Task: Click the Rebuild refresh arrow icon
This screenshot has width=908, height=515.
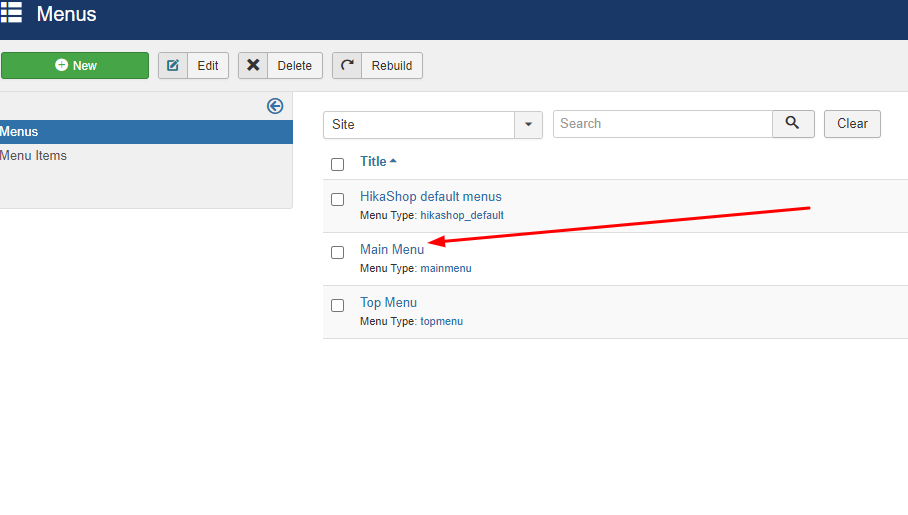Action: tap(347, 65)
